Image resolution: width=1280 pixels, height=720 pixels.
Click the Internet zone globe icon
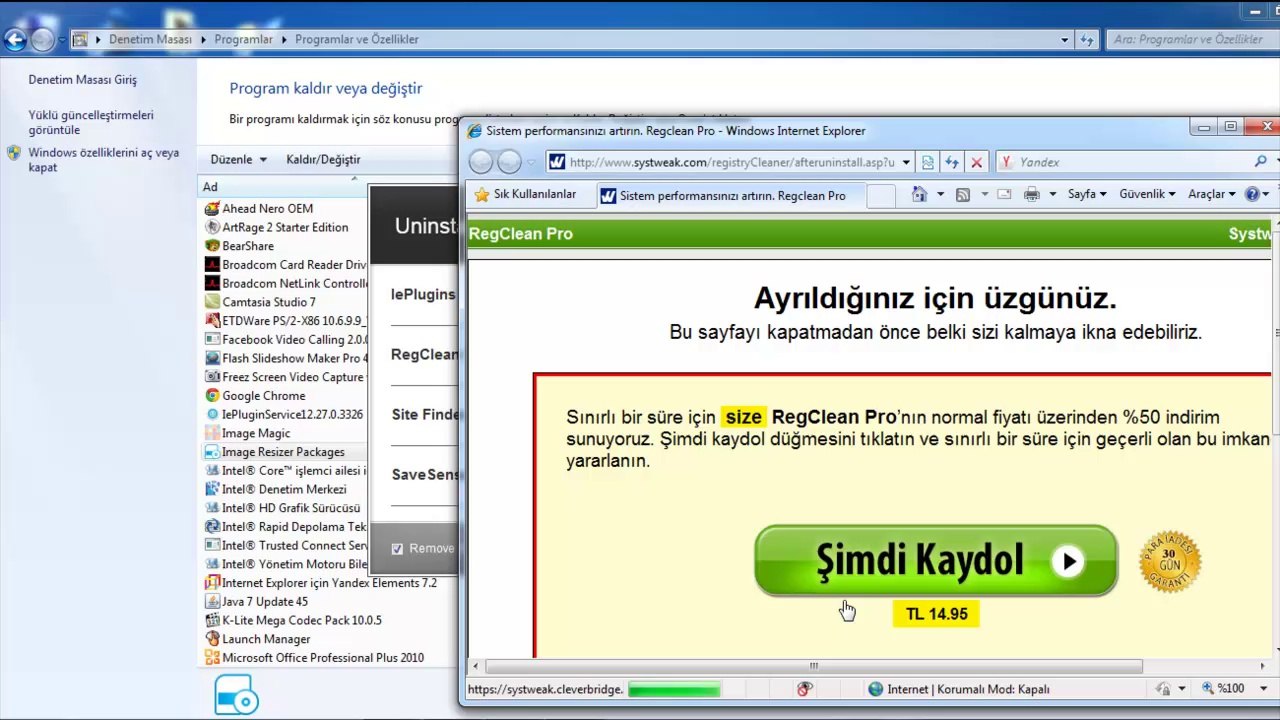pos(876,689)
